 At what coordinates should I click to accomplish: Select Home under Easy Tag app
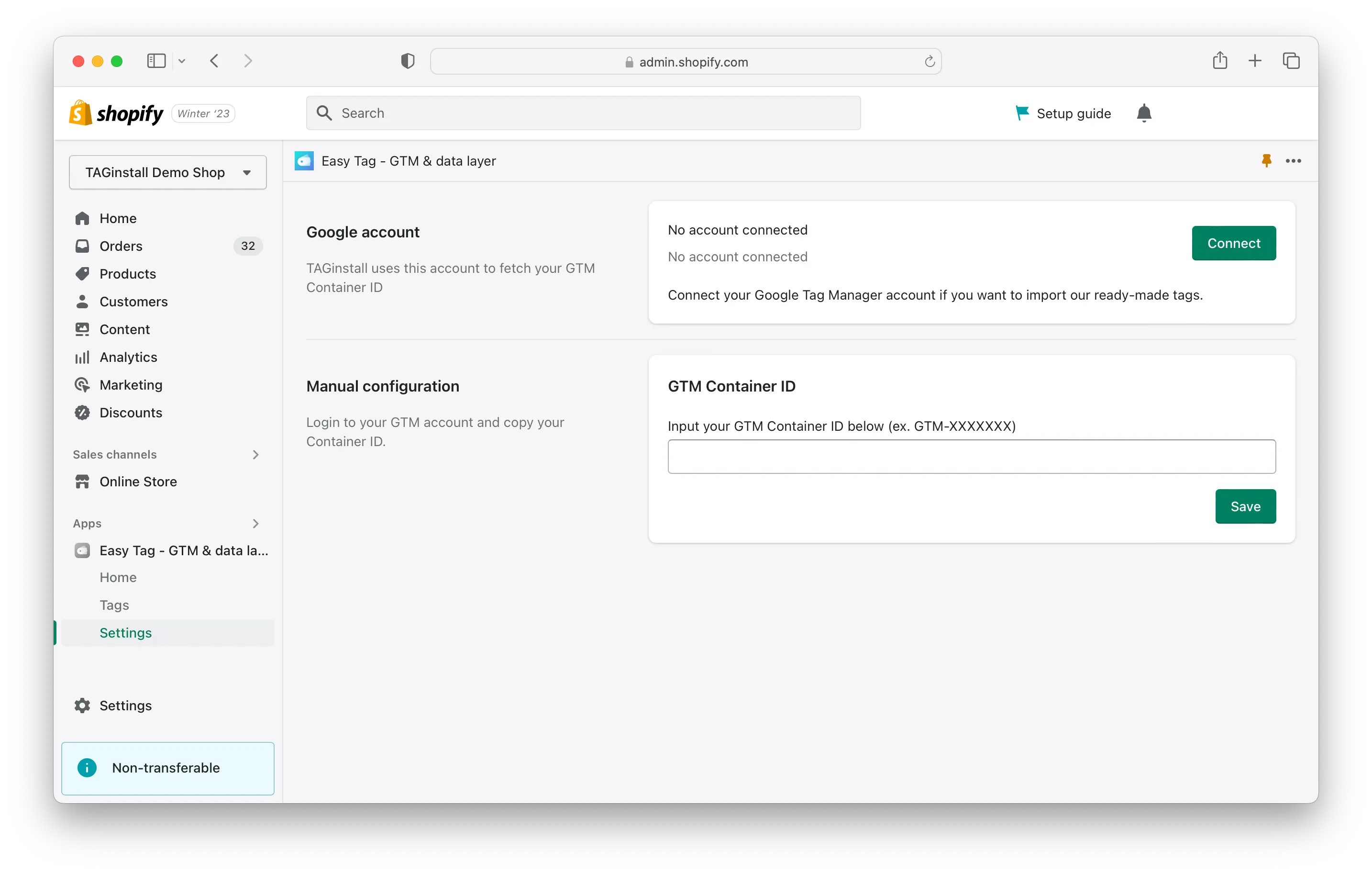click(118, 577)
